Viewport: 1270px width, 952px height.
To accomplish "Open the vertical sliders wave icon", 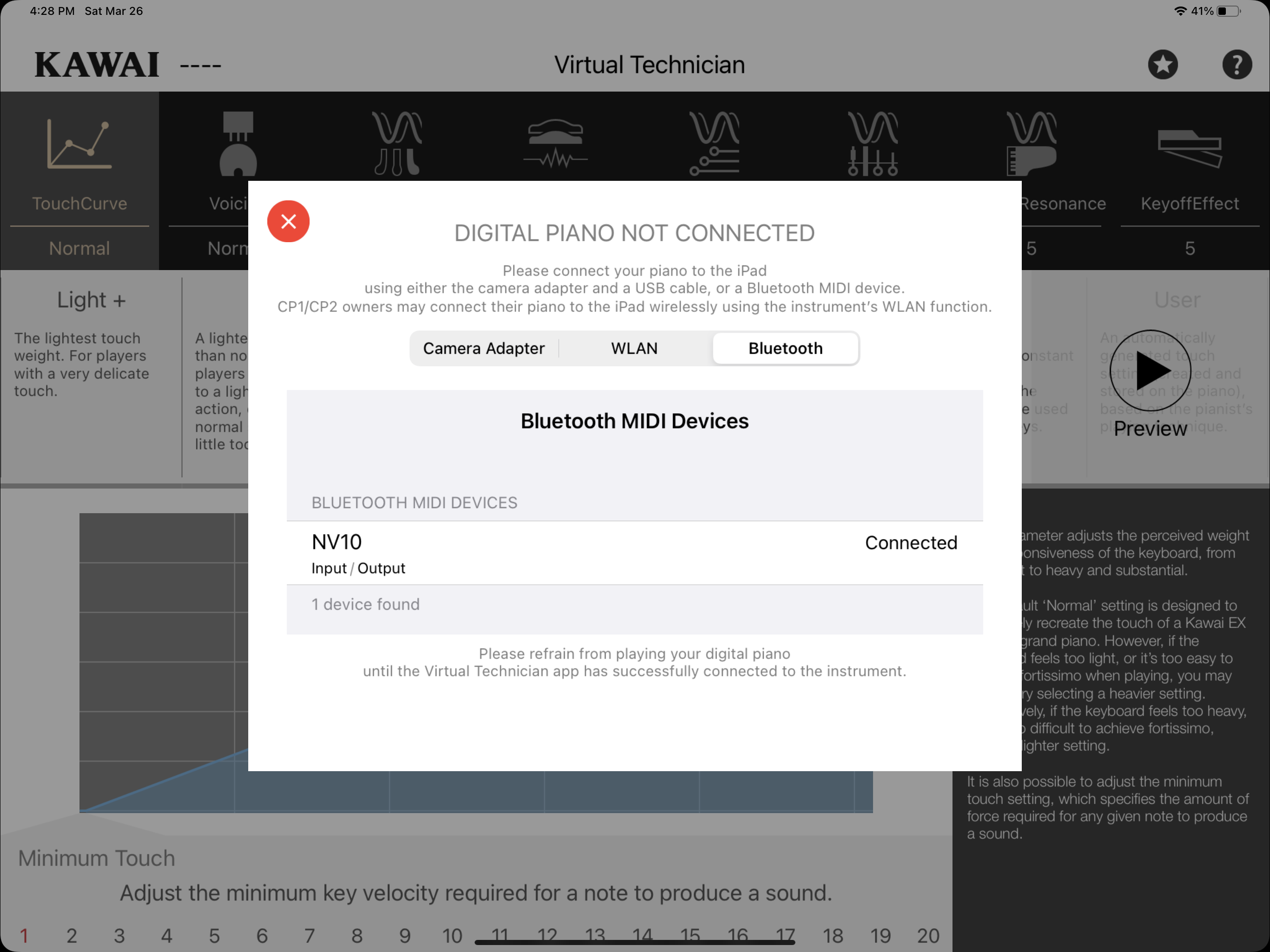I will 873,144.
